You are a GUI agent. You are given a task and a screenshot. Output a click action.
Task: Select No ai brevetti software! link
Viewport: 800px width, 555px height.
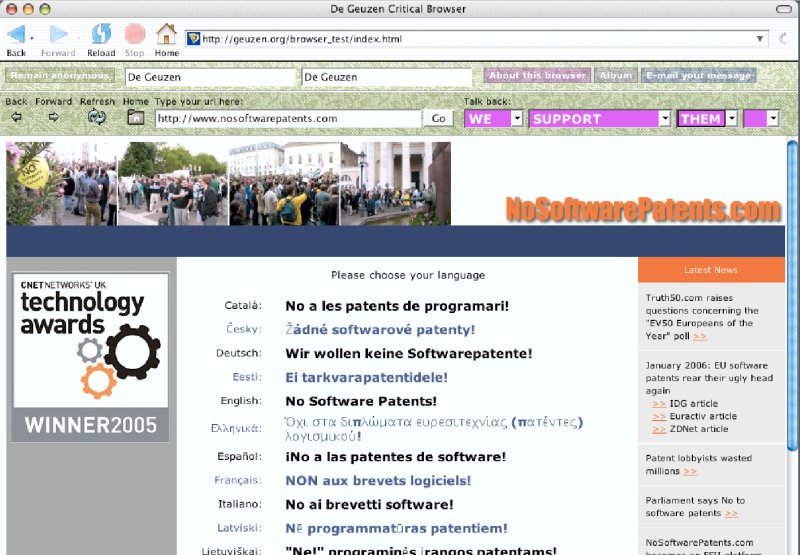click(x=369, y=504)
